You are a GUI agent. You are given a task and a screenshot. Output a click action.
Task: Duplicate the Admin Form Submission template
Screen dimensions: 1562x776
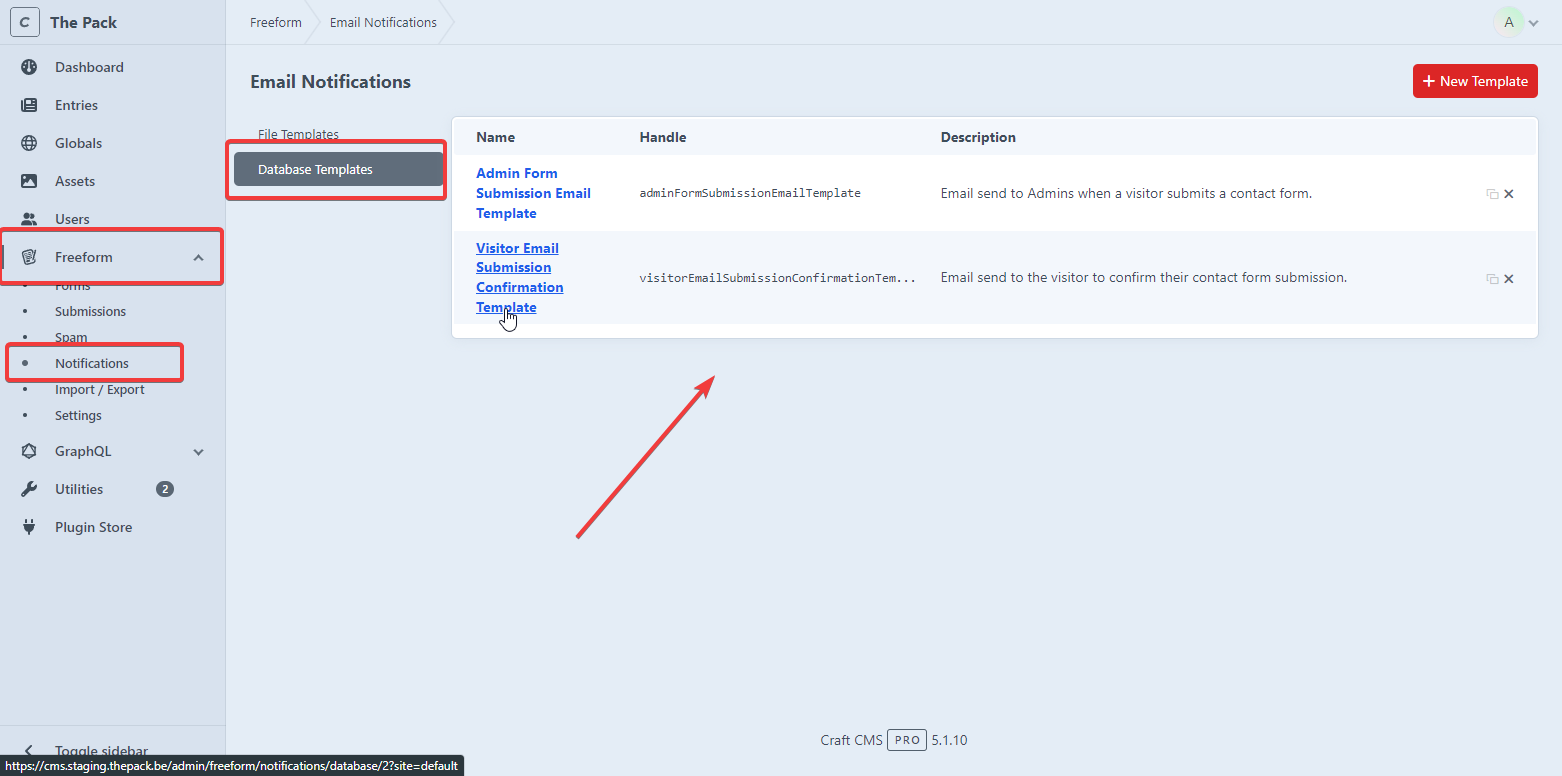click(x=1491, y=194)
